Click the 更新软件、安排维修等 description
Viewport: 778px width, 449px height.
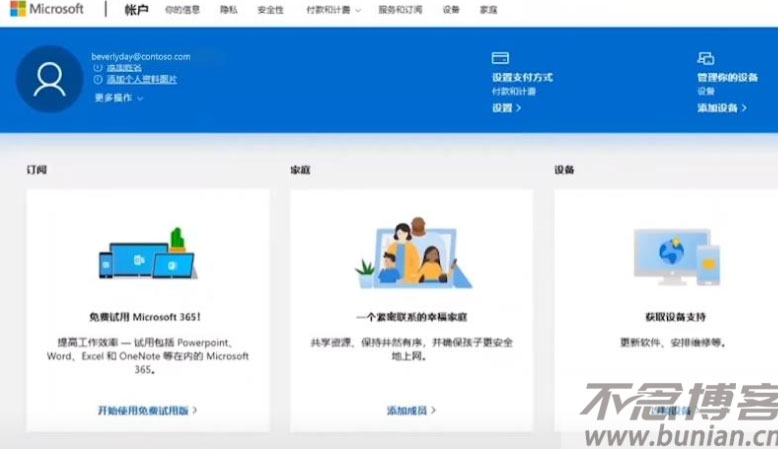coord(673,342)
